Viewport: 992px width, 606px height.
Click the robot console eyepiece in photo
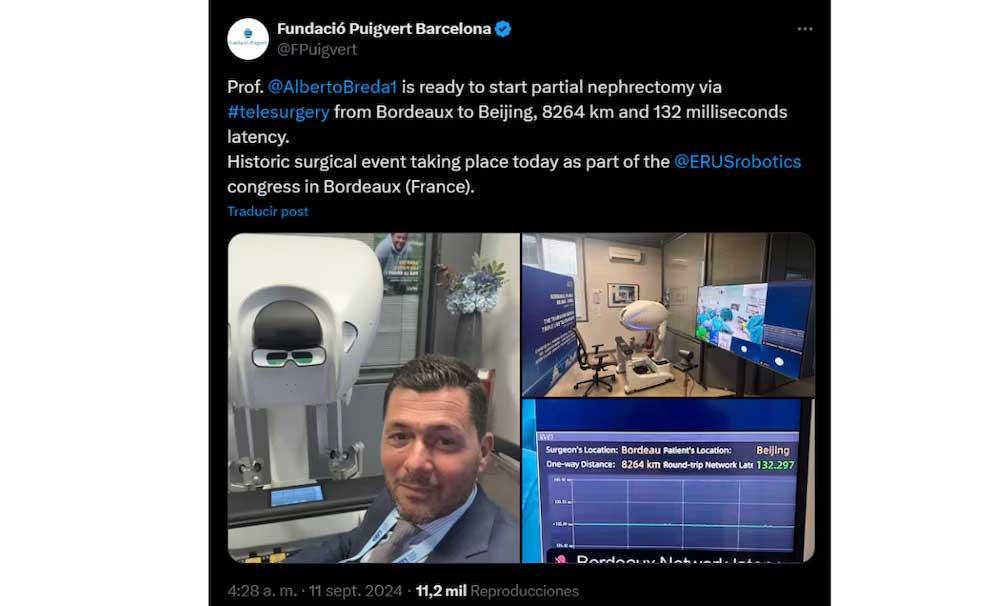289,357
